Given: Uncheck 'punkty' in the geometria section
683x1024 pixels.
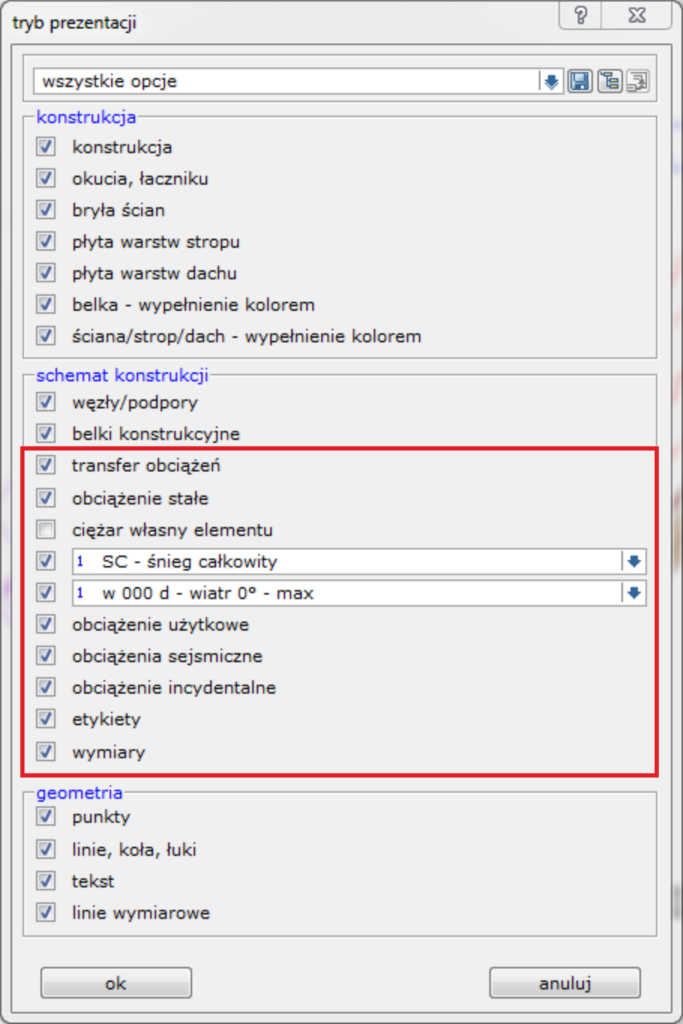Looking at the screenshot, I should 45,816.
